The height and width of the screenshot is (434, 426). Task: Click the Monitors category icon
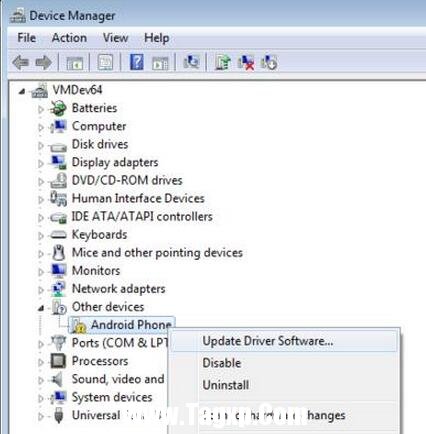[58, 271]
